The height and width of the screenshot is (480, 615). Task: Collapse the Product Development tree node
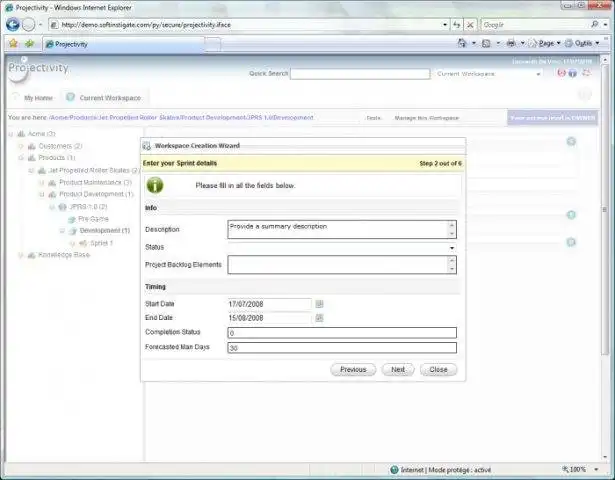42,195
